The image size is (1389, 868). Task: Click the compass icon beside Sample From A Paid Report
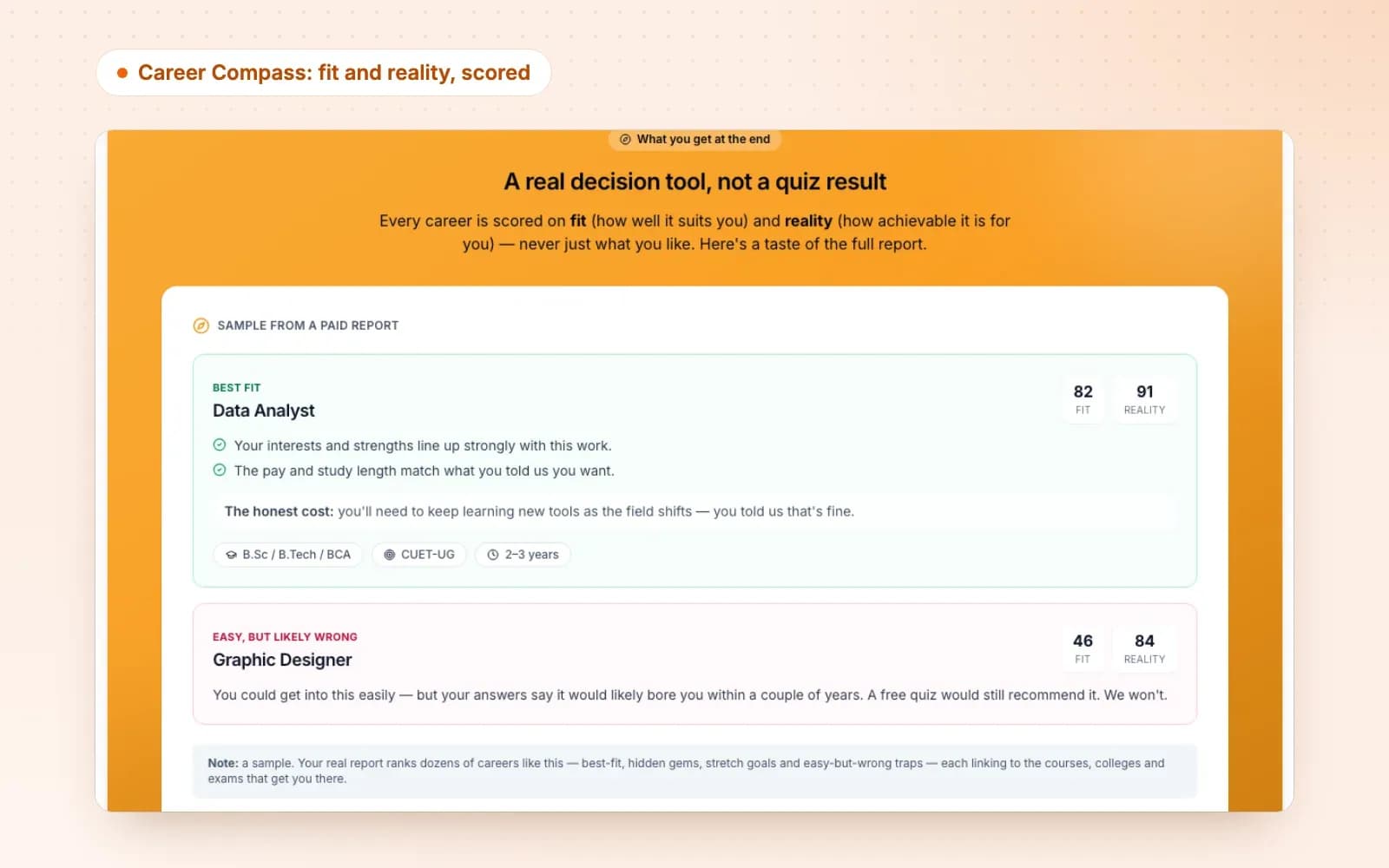point(201,325)
